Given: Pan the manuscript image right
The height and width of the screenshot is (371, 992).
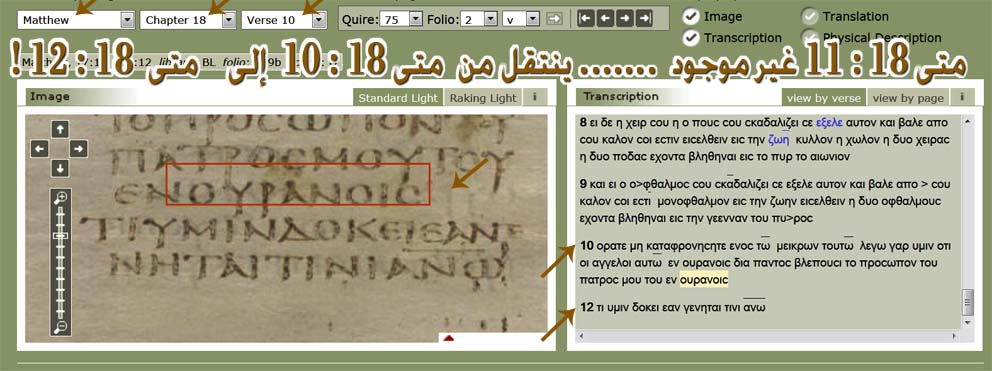Looking at the screenshot, I should [x=78, y=149].
